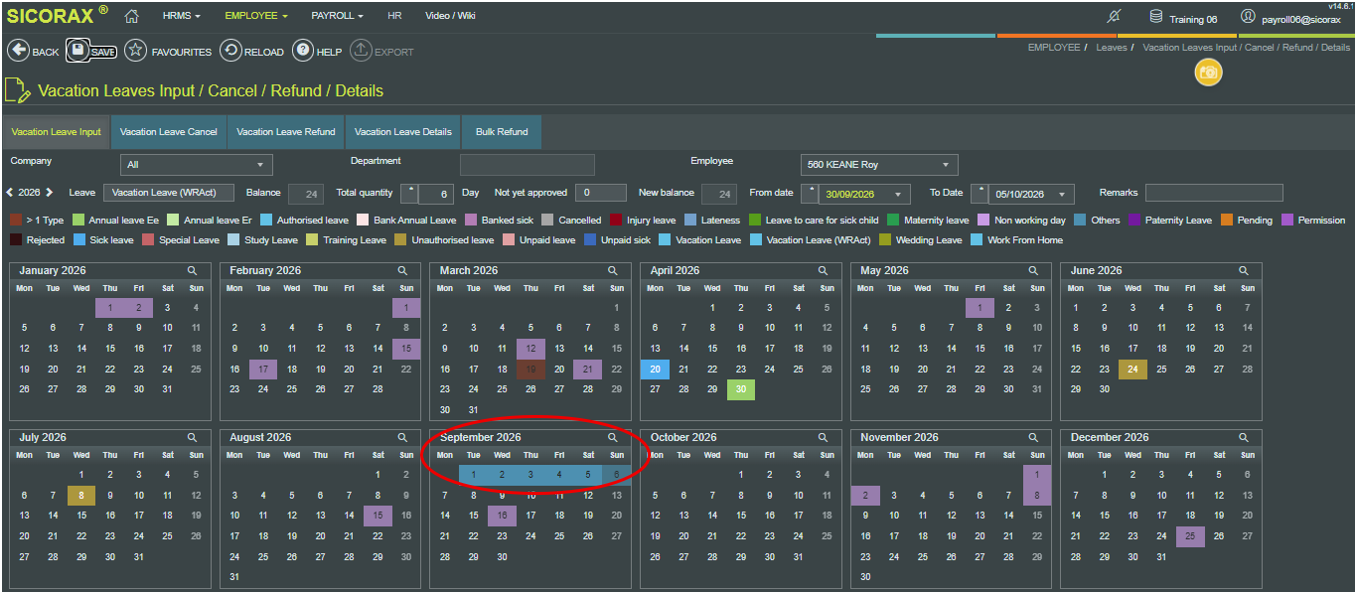This screenshot has width=1357, height=592.
Task: Zoom into January 2026 with magnifier
Action: click(191, 270)
